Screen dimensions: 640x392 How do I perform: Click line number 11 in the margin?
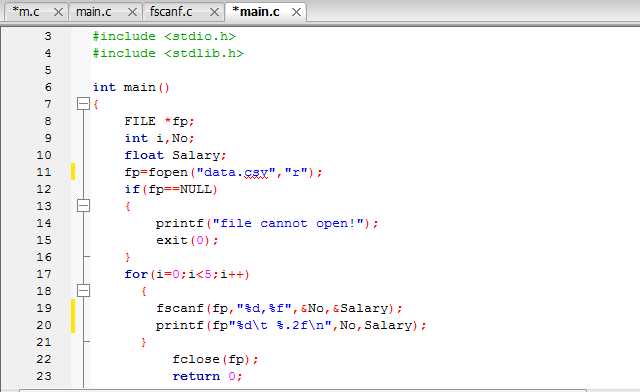(x=44, y=172)
